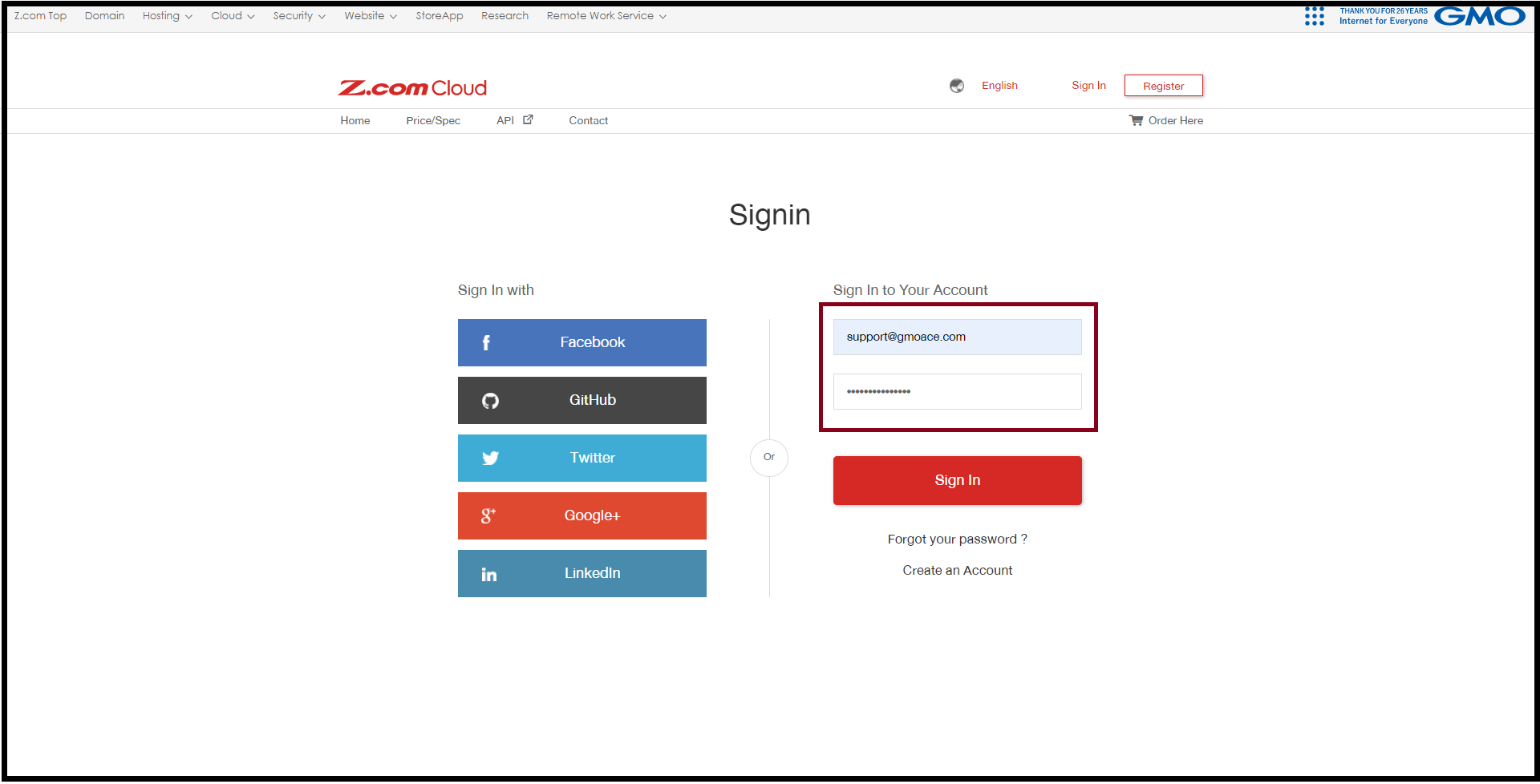Screen dimensions: 1540x784
Task: Go to the Home tab
Action: [355, 120]
